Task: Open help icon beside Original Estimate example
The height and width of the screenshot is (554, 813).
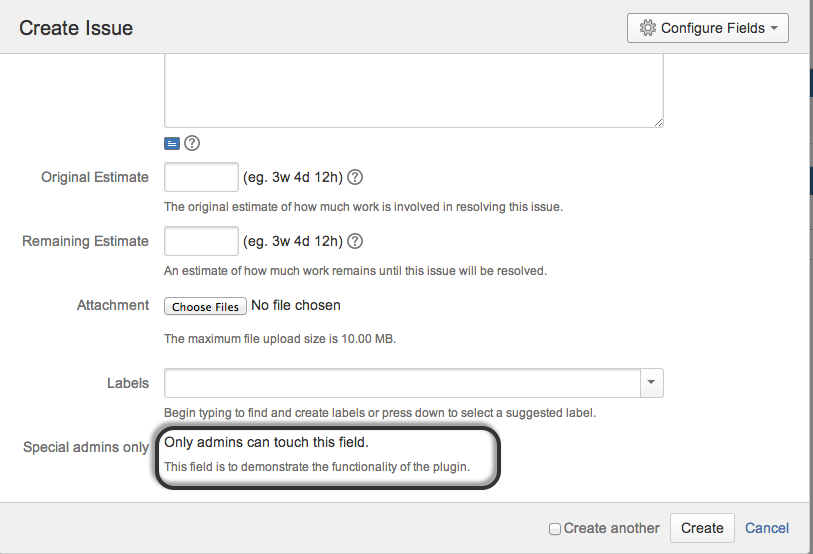Action: coord(355,177)
